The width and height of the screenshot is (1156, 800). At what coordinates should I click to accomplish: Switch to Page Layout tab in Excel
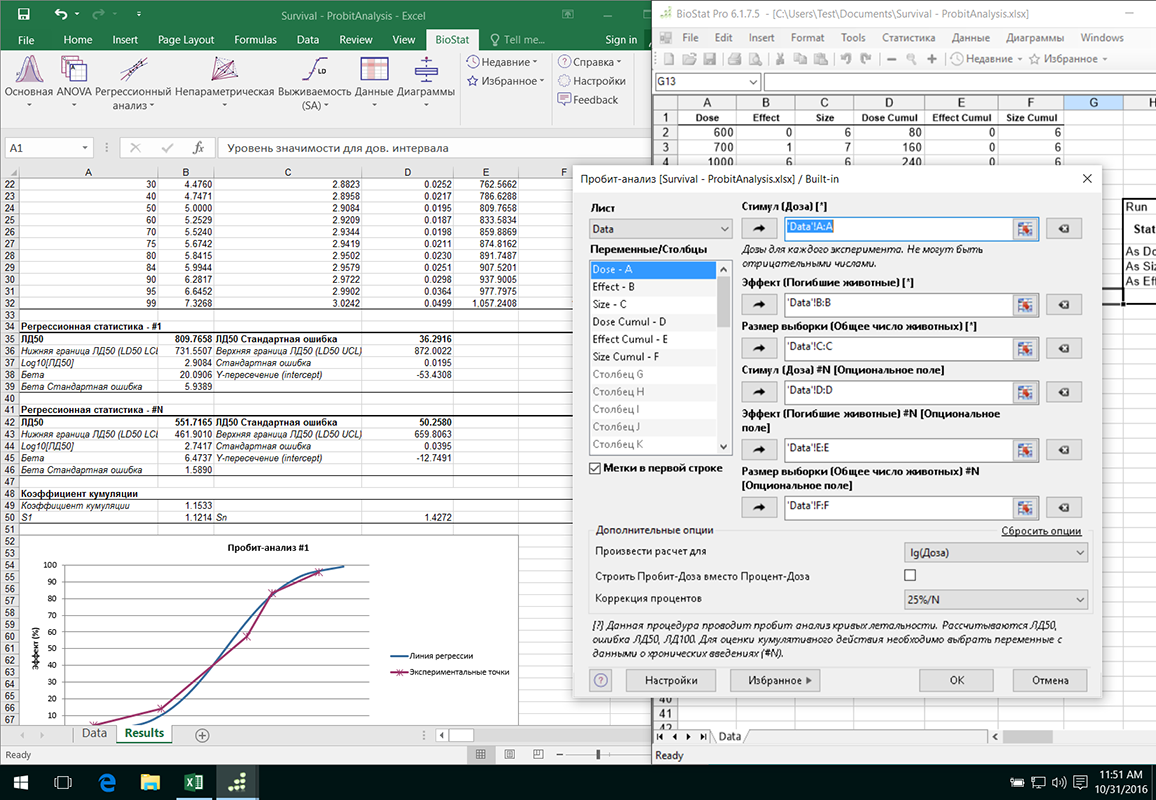point(186,40)
